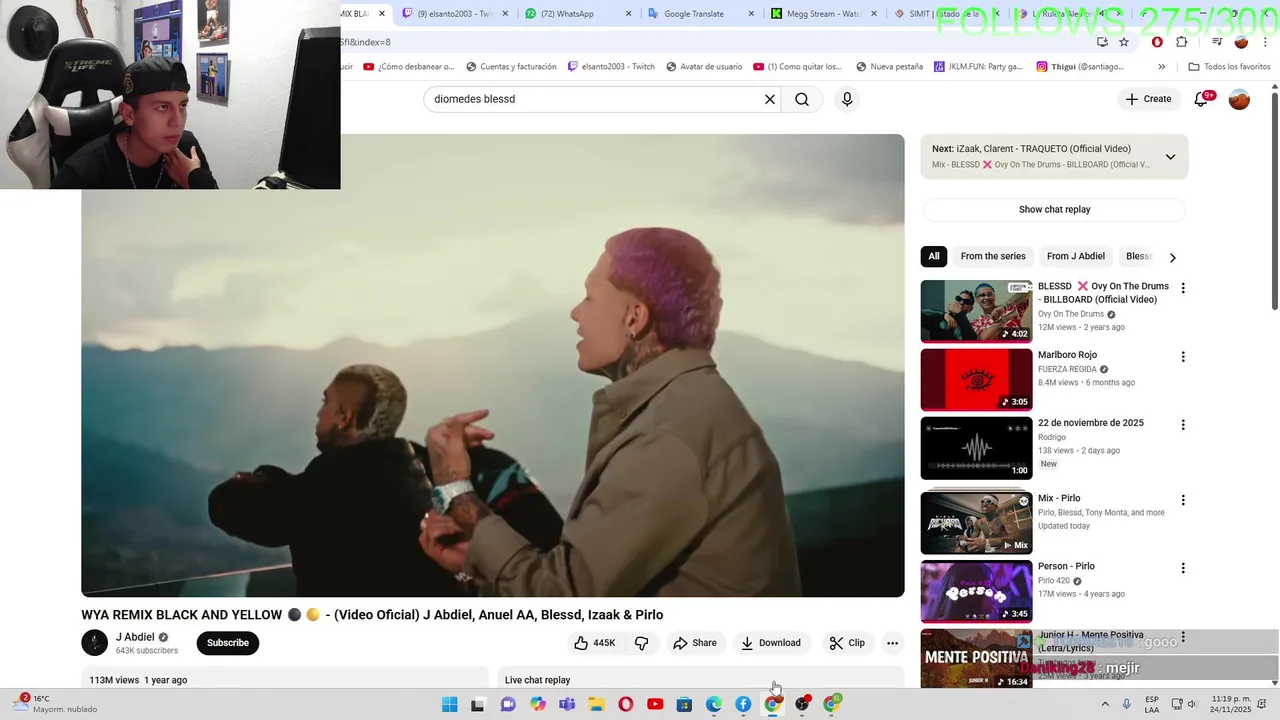Screen dimensions: 1280x720
Task: Bookmark this page with the star
Action: (x=1124, y=42)
